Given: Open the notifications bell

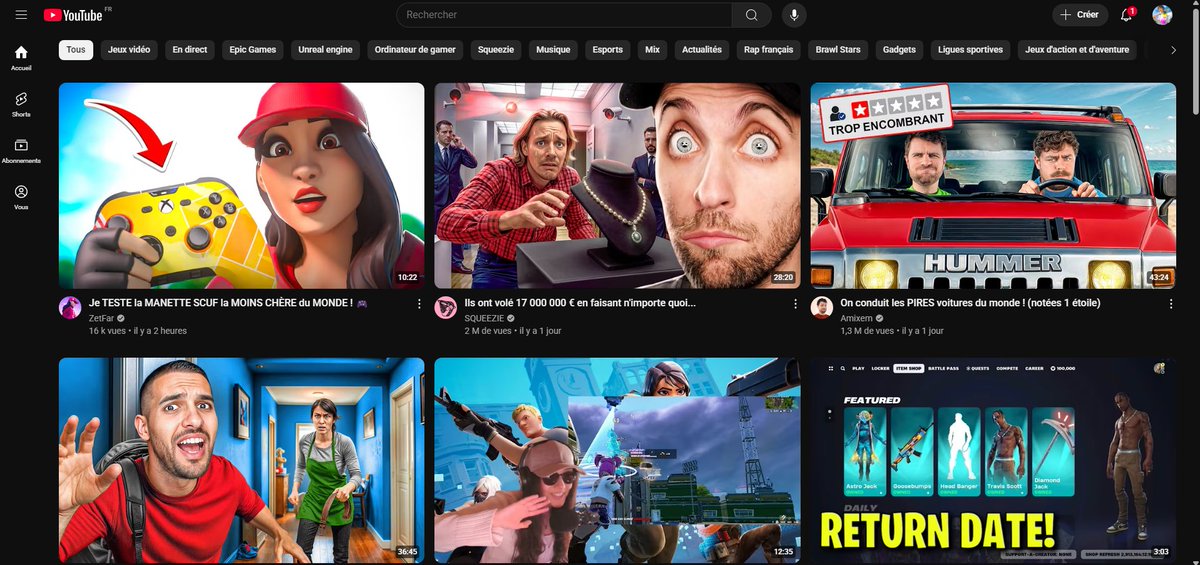Looking at the screenshot, I should 1127,15.
